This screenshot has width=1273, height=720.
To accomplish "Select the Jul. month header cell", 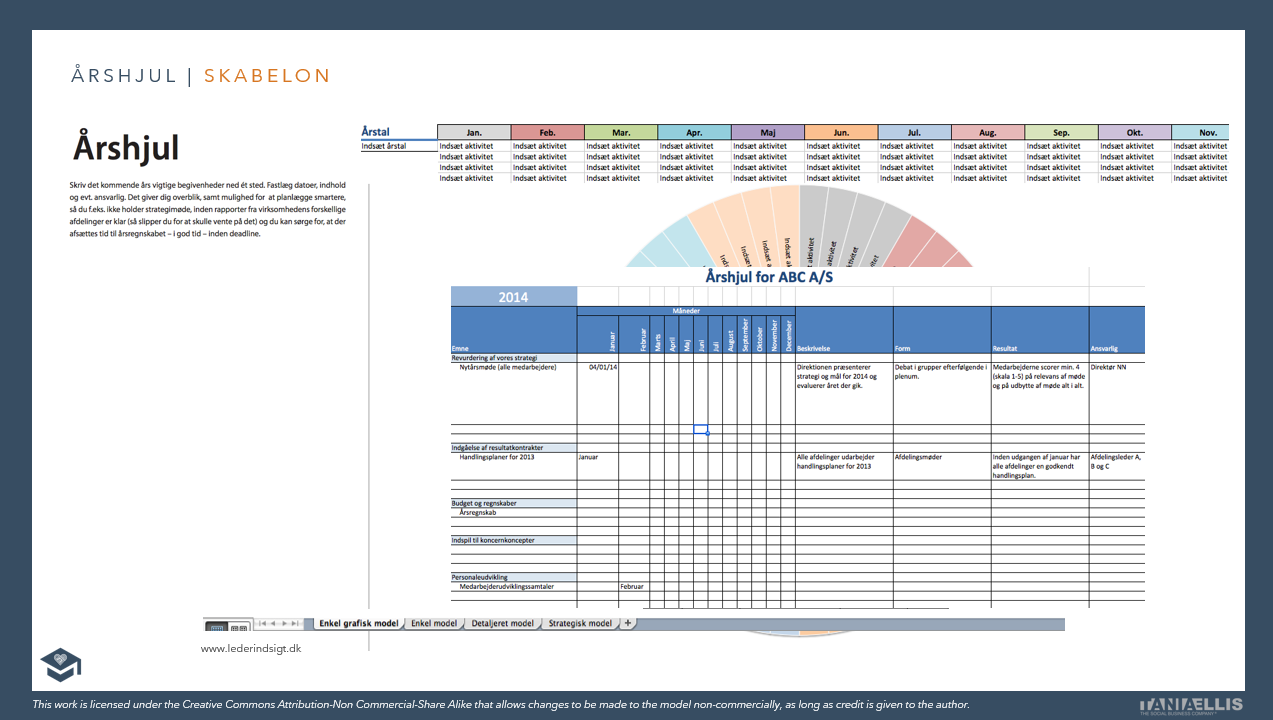I will coord(914,132).
